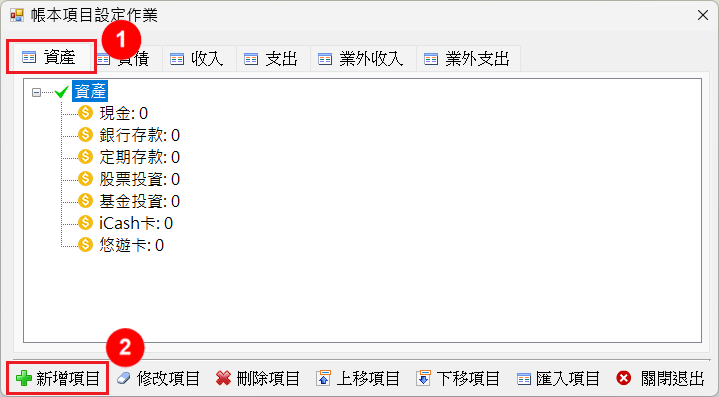Open the 收入 tab
The width and height of the screenshot is (719, 397).
point(199,59)
